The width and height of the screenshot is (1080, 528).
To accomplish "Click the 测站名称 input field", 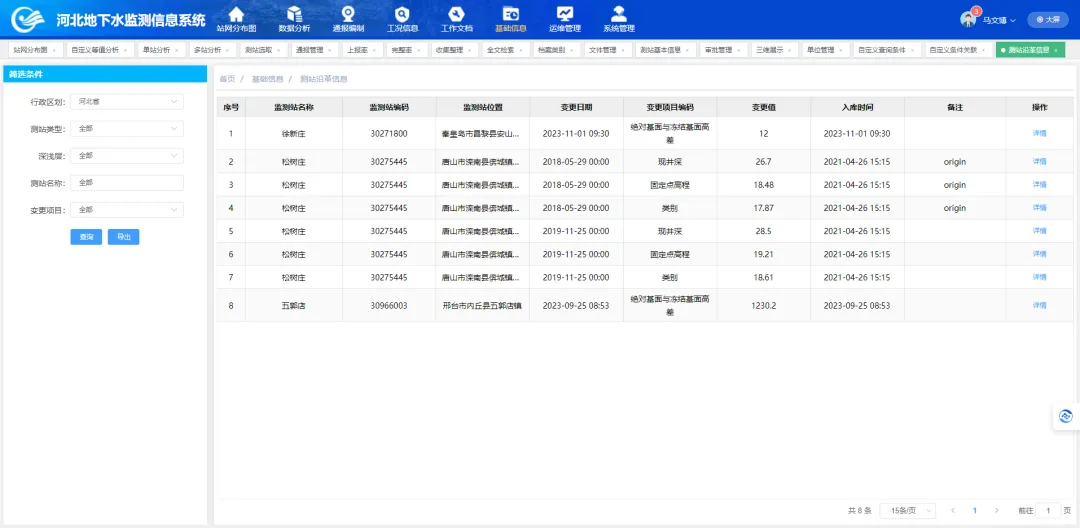I will pos(126,183).
